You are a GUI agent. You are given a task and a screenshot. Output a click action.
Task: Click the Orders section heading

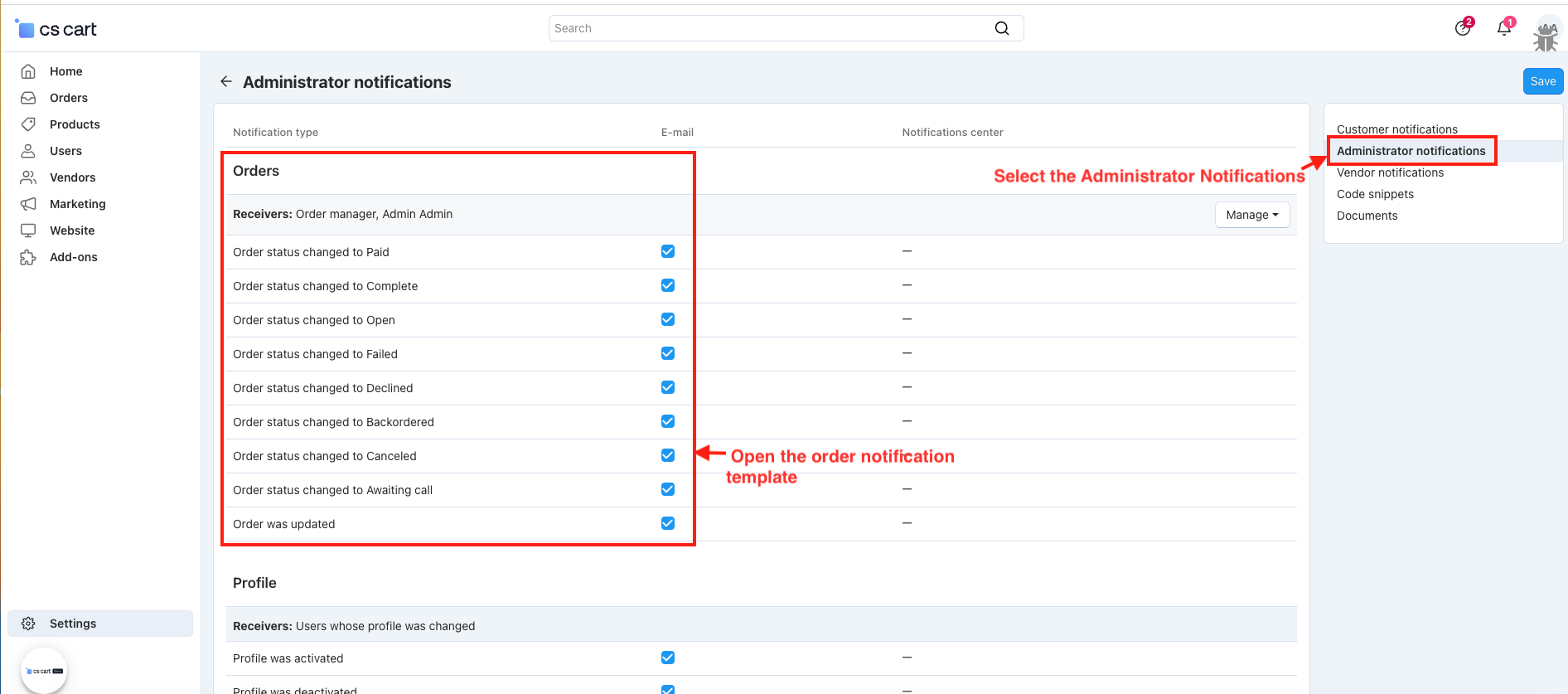pyautogui.click(x=256, y=171)
